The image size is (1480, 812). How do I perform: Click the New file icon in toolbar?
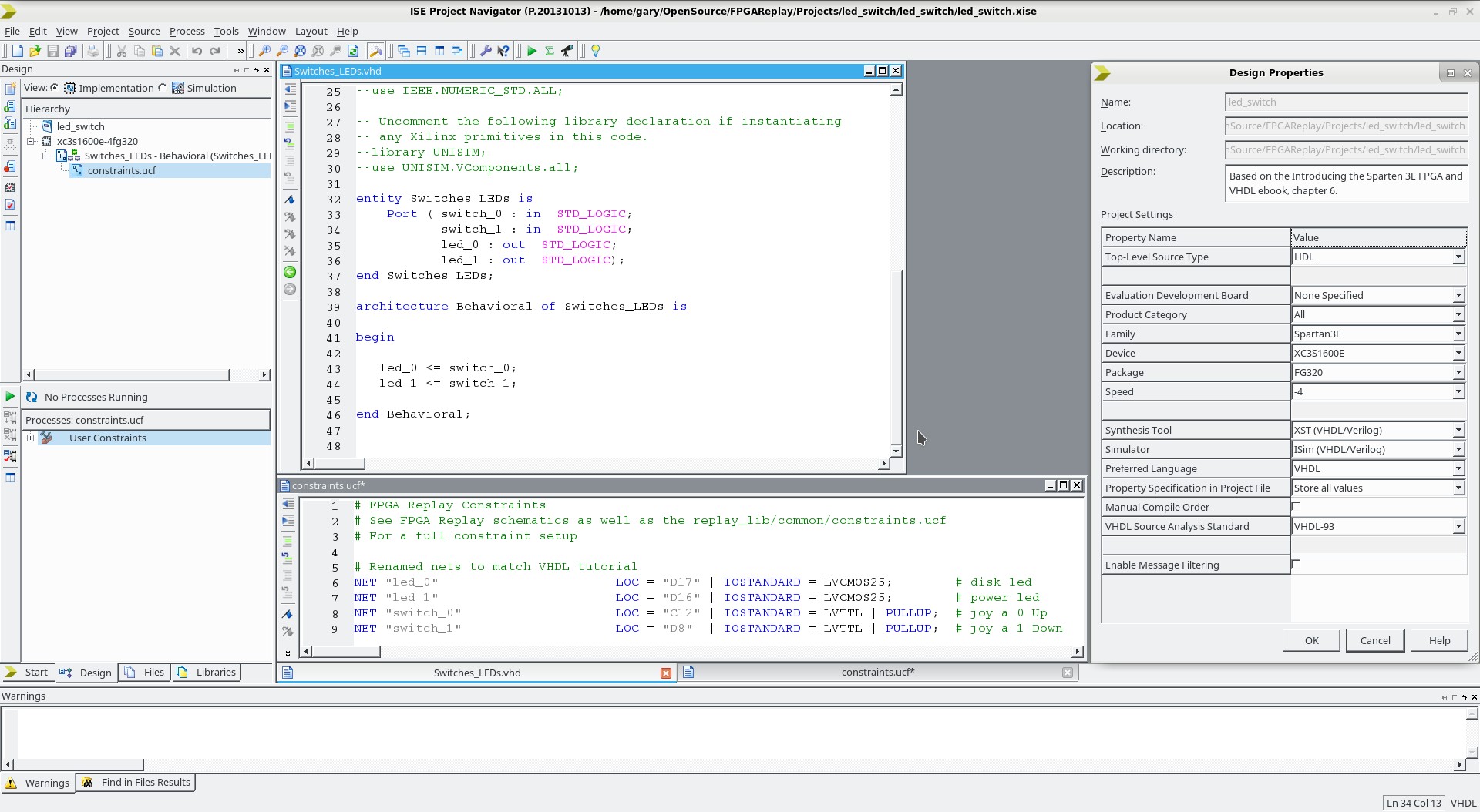(17, 51)
